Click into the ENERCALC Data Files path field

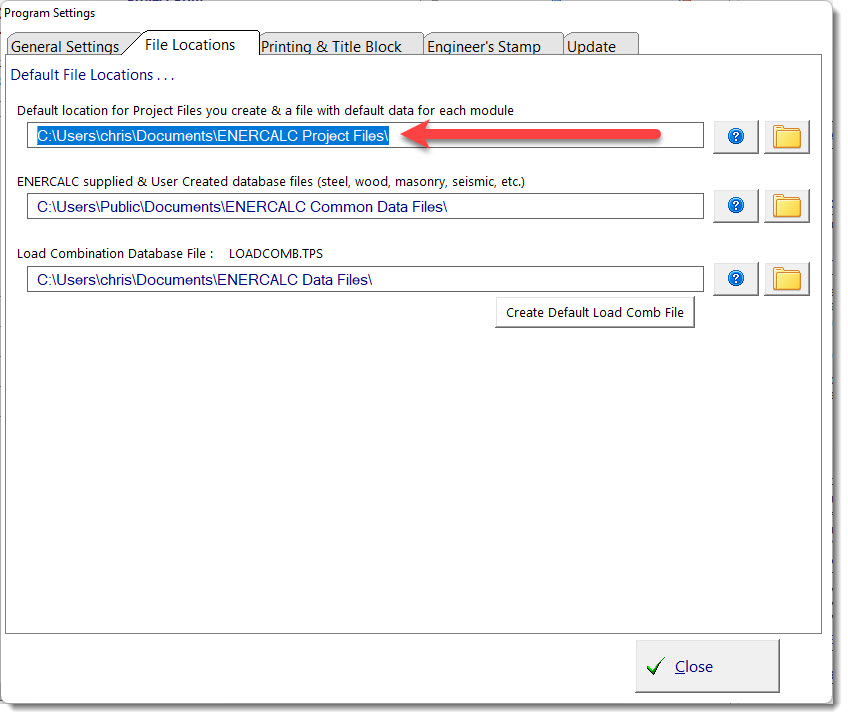(365, 280)
